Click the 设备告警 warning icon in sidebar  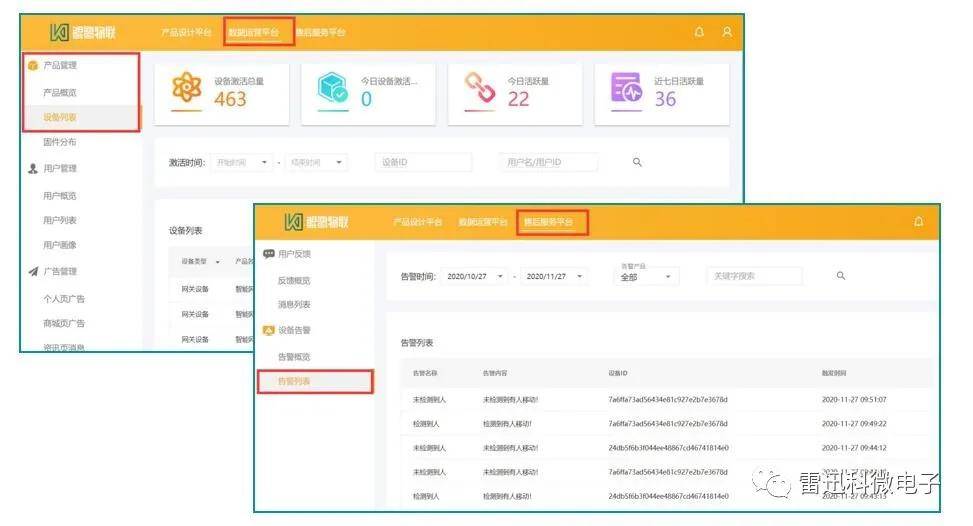coord(268,330)
